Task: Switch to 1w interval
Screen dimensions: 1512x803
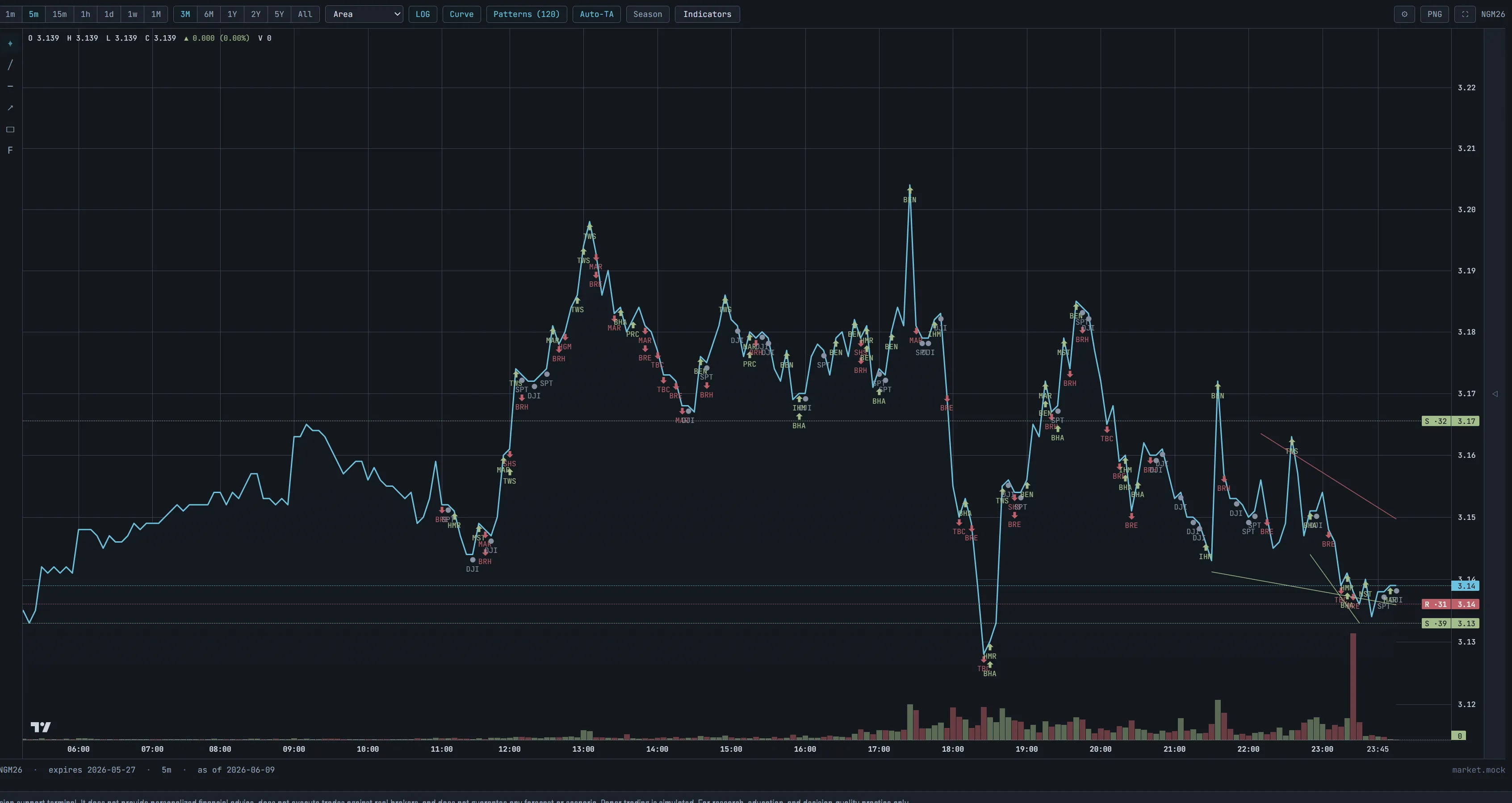Action: point(132,14)
